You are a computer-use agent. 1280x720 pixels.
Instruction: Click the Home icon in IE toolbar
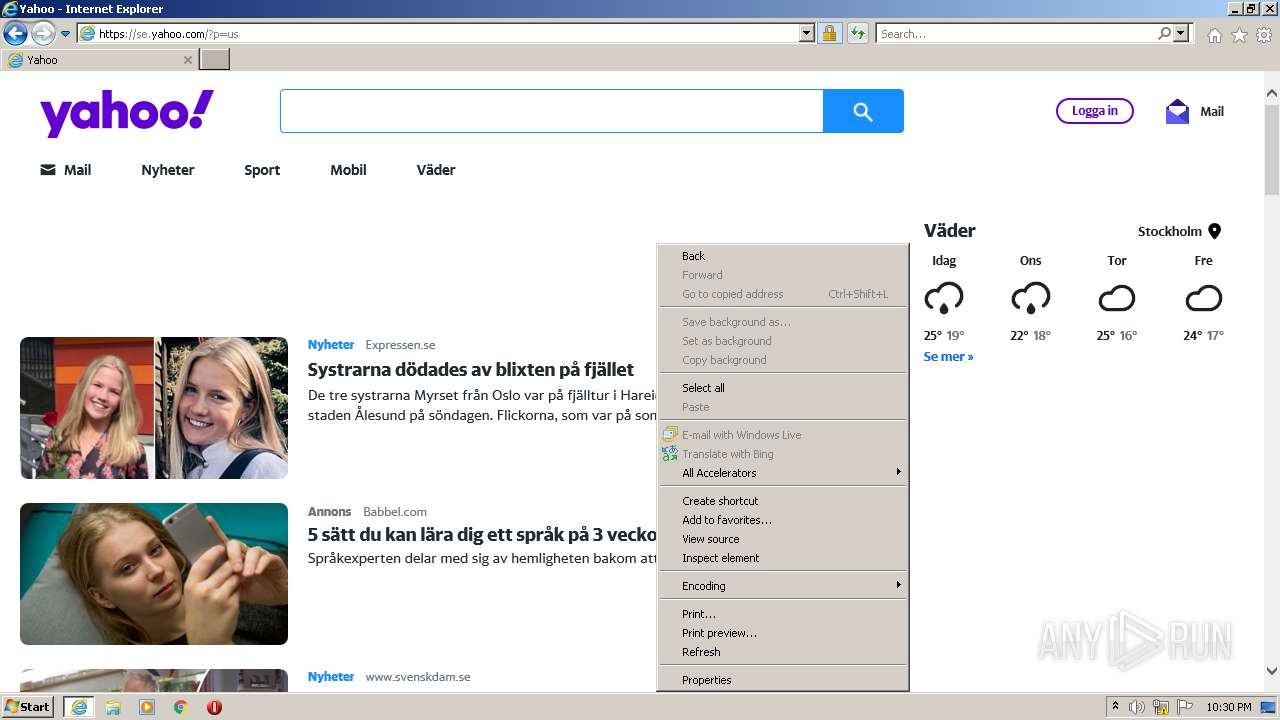[1214, 35]
